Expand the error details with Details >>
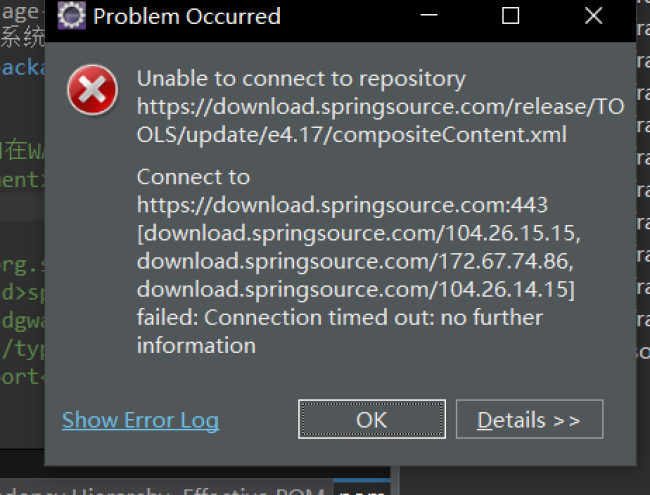This screenshot has width=650, height=495. tap(529, 420)
